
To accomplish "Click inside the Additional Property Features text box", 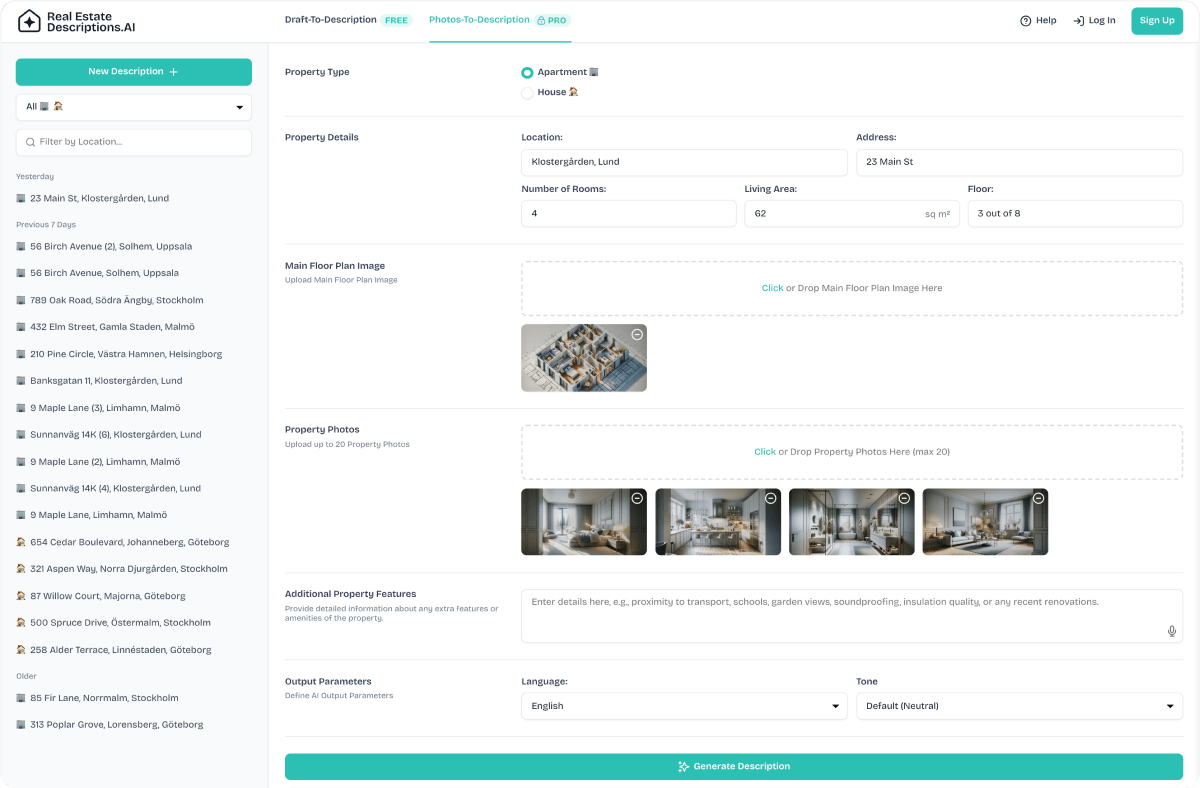I will [x=851, y=615].
